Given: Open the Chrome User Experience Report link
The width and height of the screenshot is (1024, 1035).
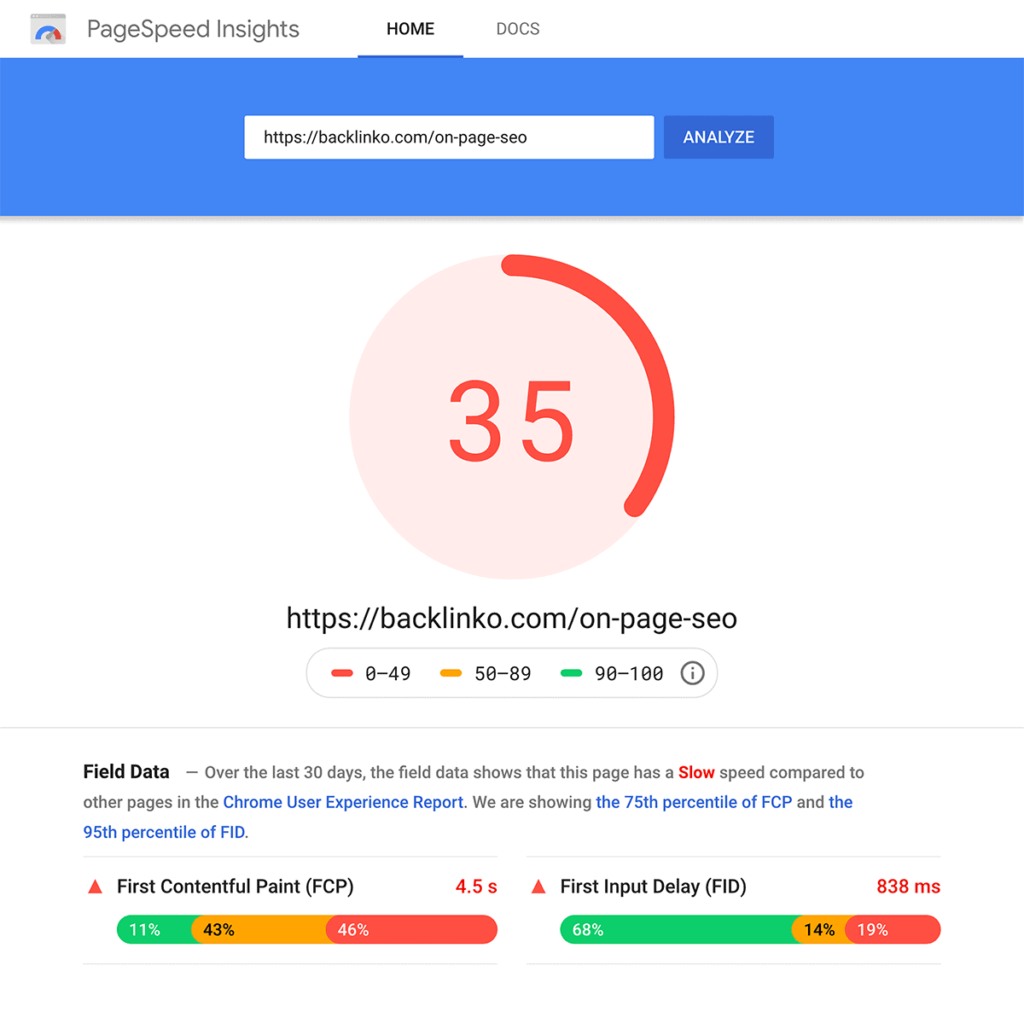Looking at the screenshot, I should 343,802.
